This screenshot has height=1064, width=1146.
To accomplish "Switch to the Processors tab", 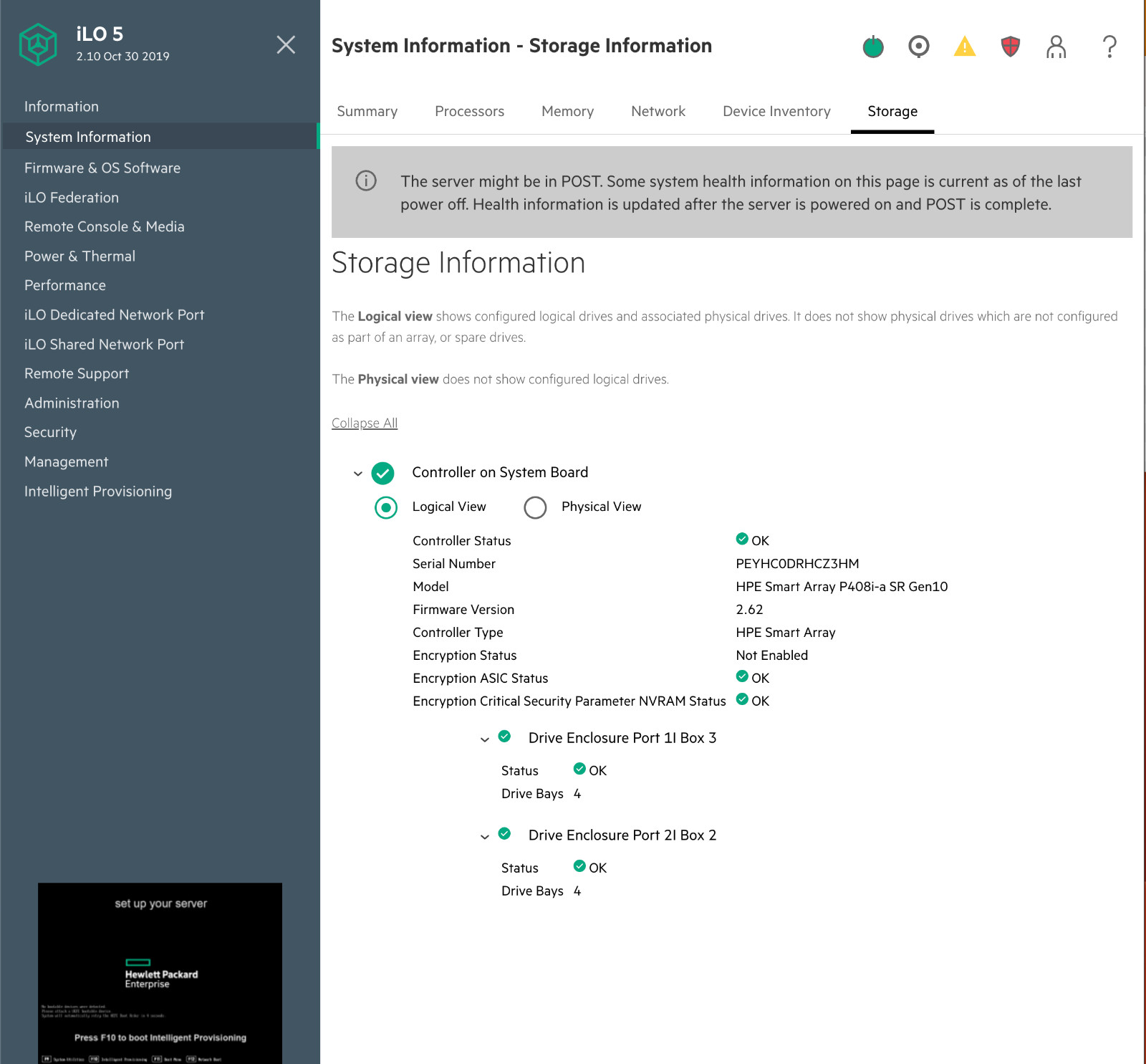I will (470, 111).
